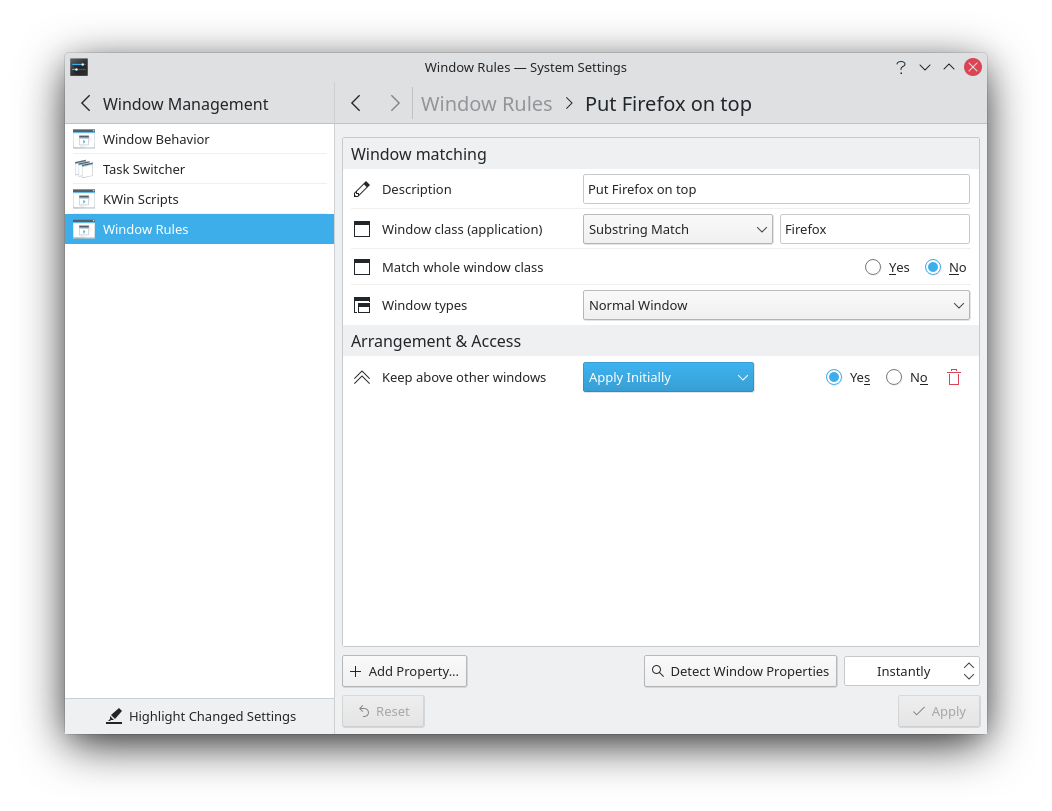
Task: Click the magnifier icon on Detect Window Properties
Action: 658,671
